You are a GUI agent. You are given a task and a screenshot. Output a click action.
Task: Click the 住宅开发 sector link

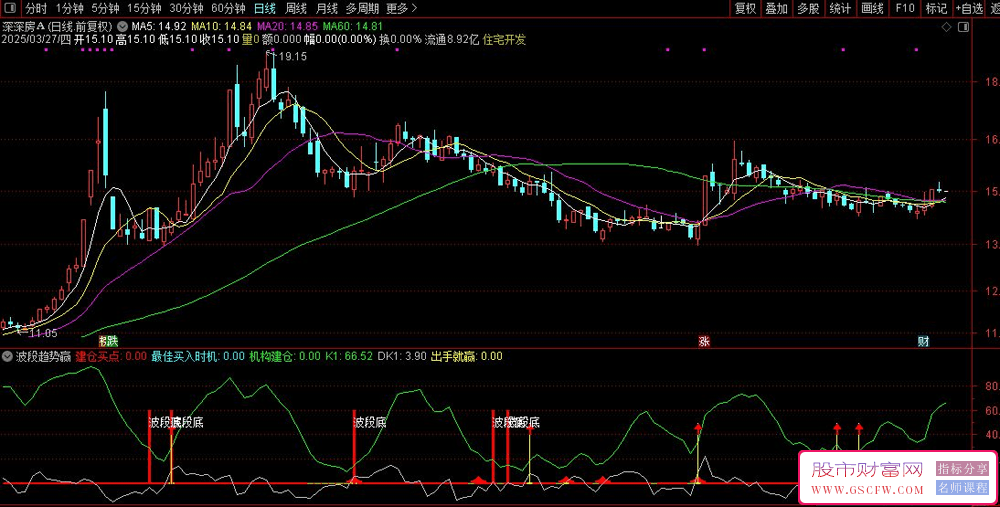(504, 40)
